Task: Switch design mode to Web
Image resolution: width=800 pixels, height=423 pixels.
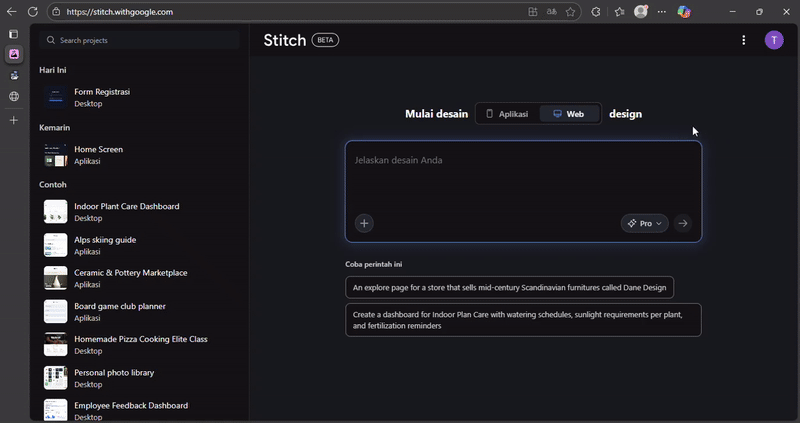Action: (569, 114)
